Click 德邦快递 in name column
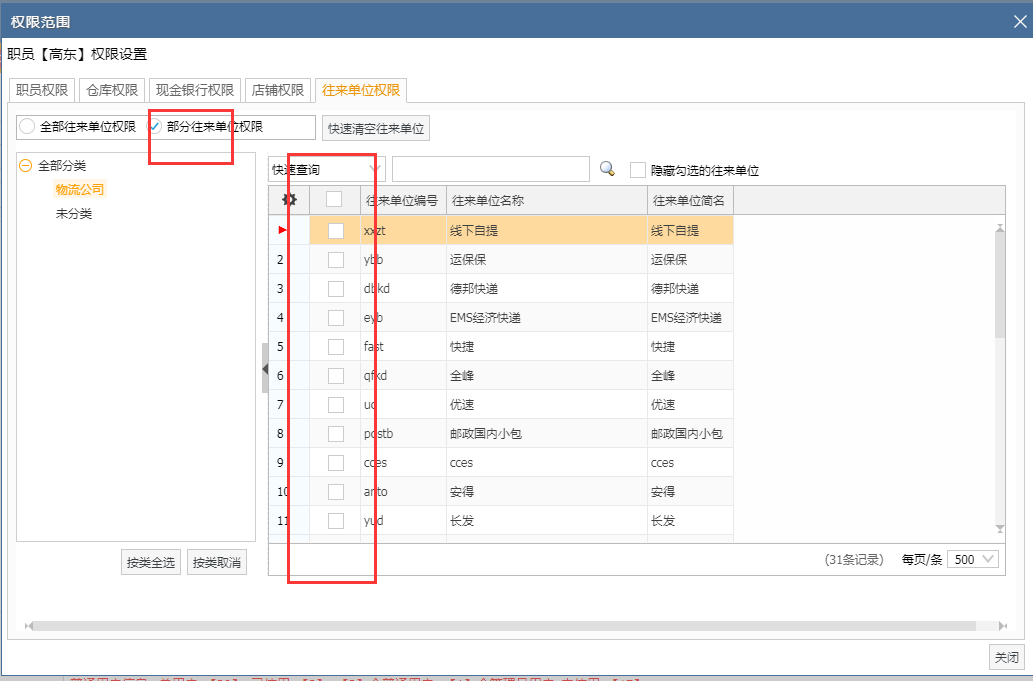The height and width of the screenshot is (681, 1033). click(x=474, y=288)
